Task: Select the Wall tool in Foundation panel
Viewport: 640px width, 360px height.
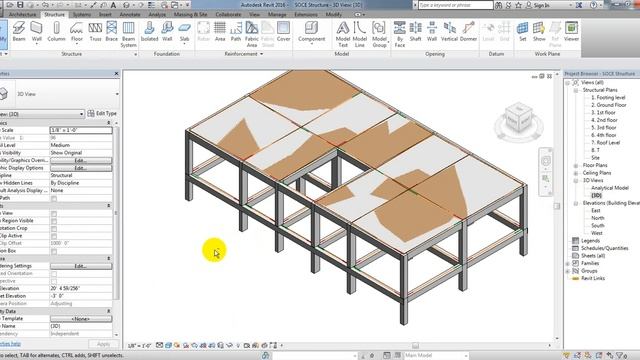Action: pos(167,32)
